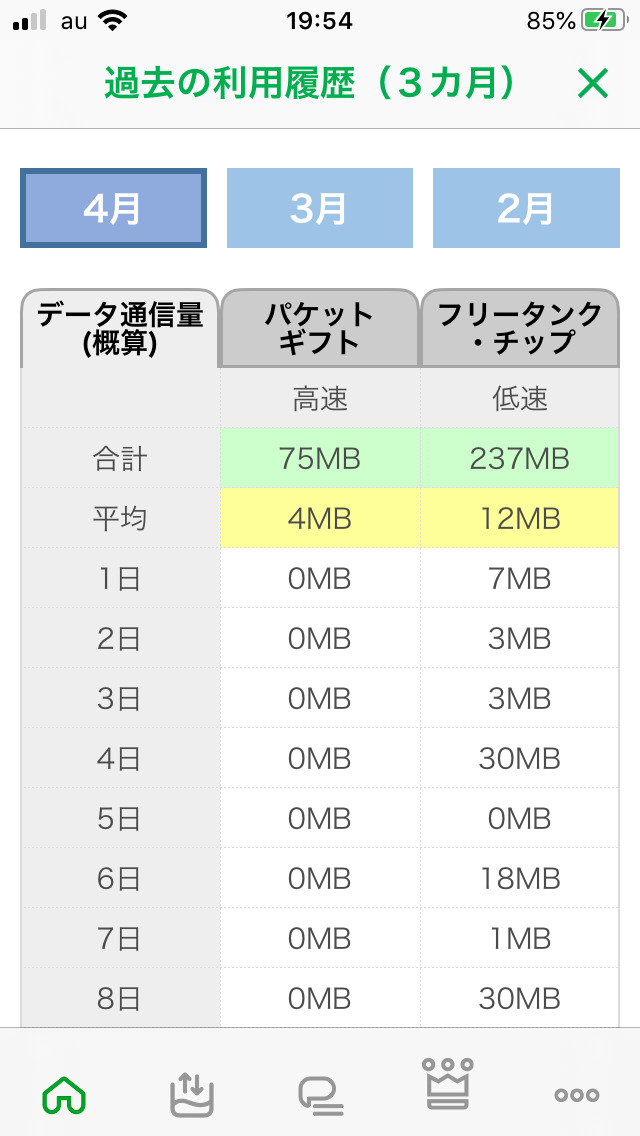This screenshot has height=1136, width=640.
Task: Tap the green home icon
Action: pos(64,1095)
